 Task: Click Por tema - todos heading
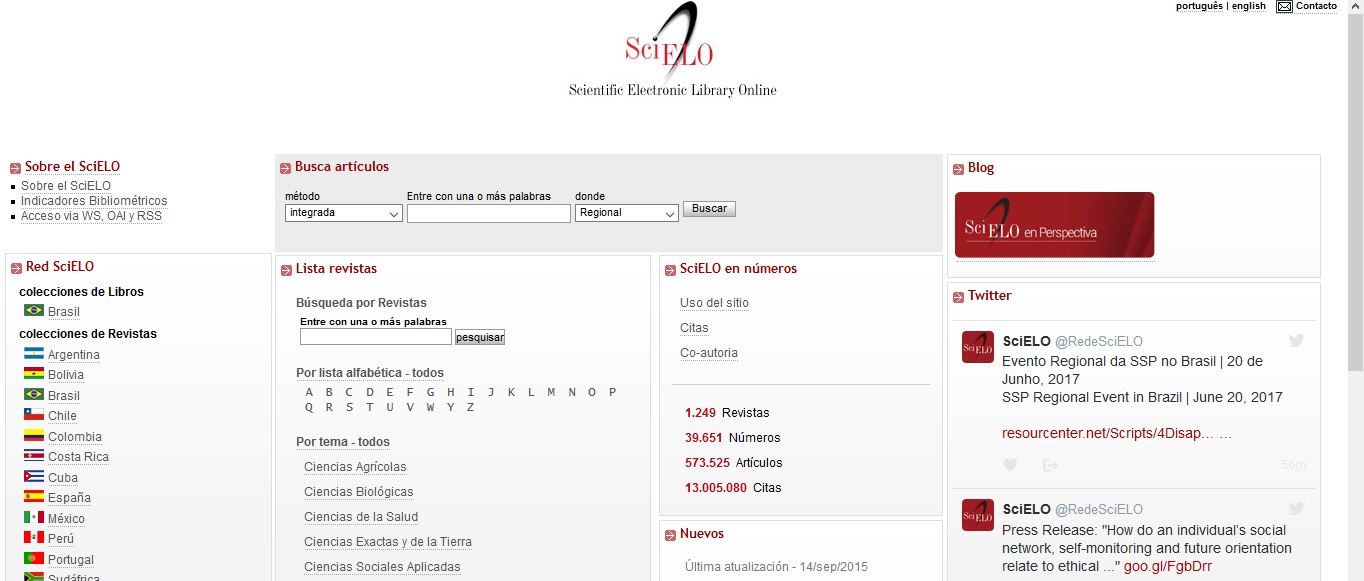point(343,442)
